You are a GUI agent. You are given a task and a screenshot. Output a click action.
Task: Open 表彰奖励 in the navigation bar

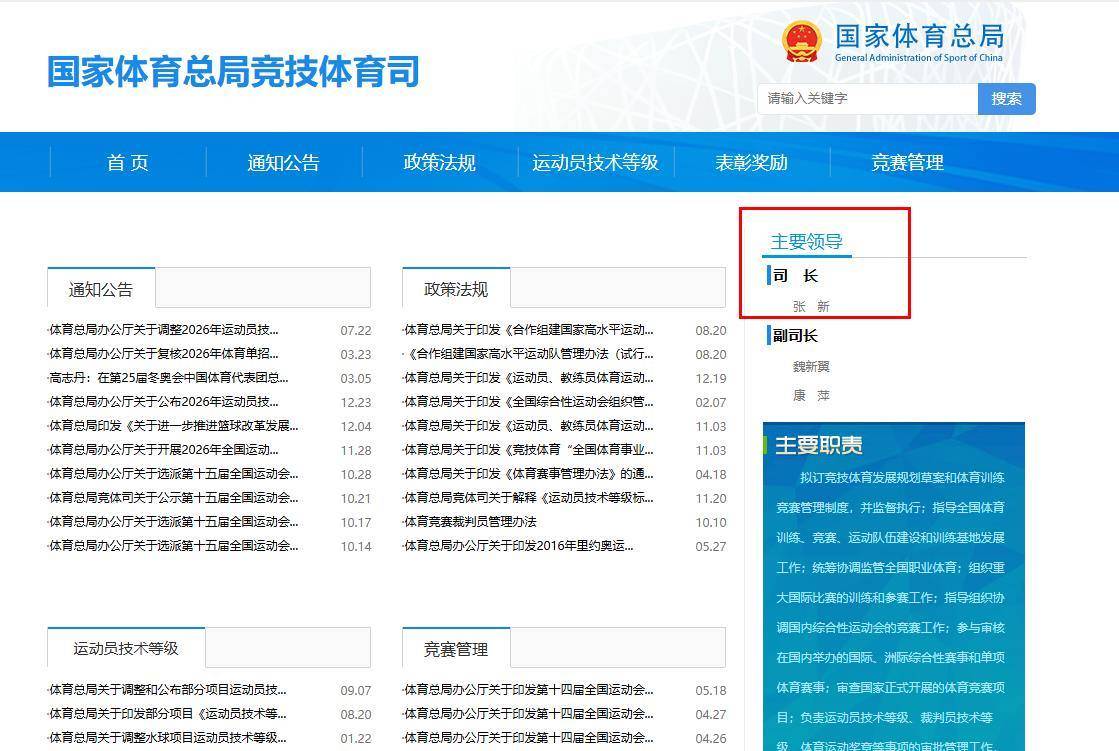click(751, 163)
